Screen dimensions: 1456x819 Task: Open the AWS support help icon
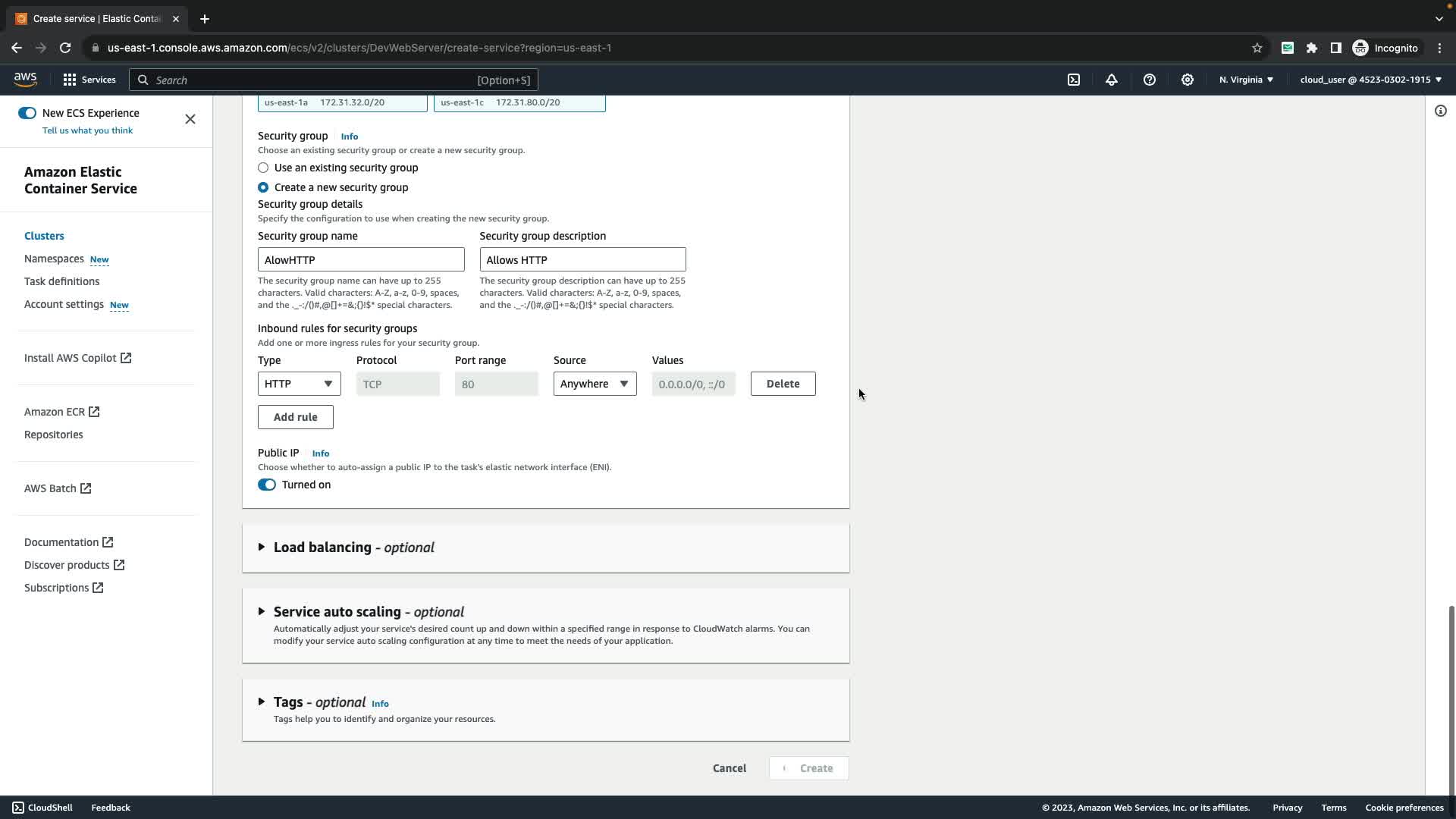pos(1150,80)
